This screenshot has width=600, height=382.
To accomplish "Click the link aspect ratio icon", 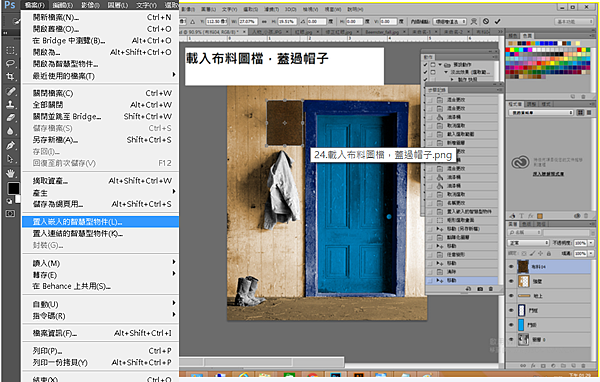I will [x=264, y=22].
